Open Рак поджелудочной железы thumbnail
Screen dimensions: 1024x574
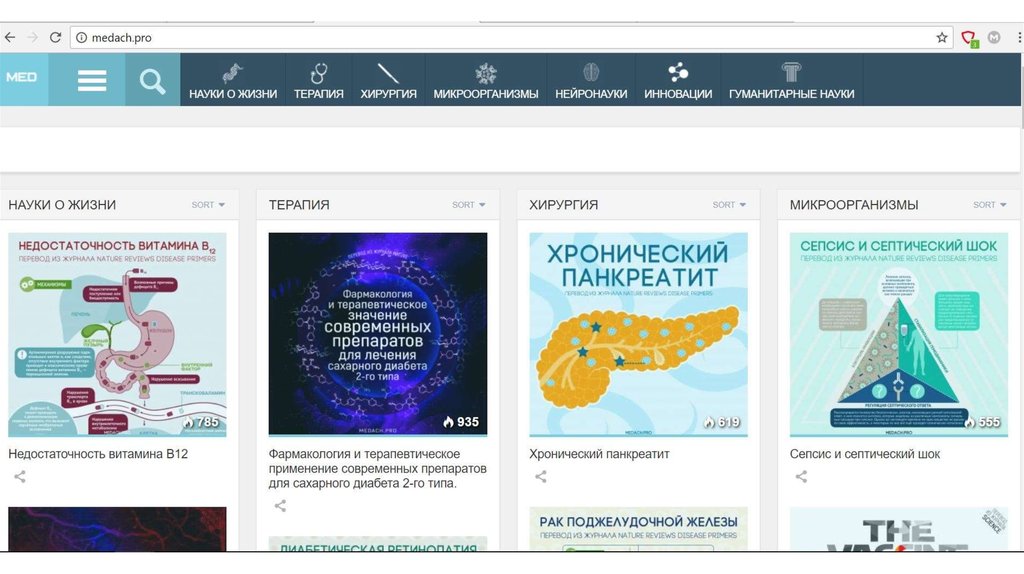tap(638, 529)
